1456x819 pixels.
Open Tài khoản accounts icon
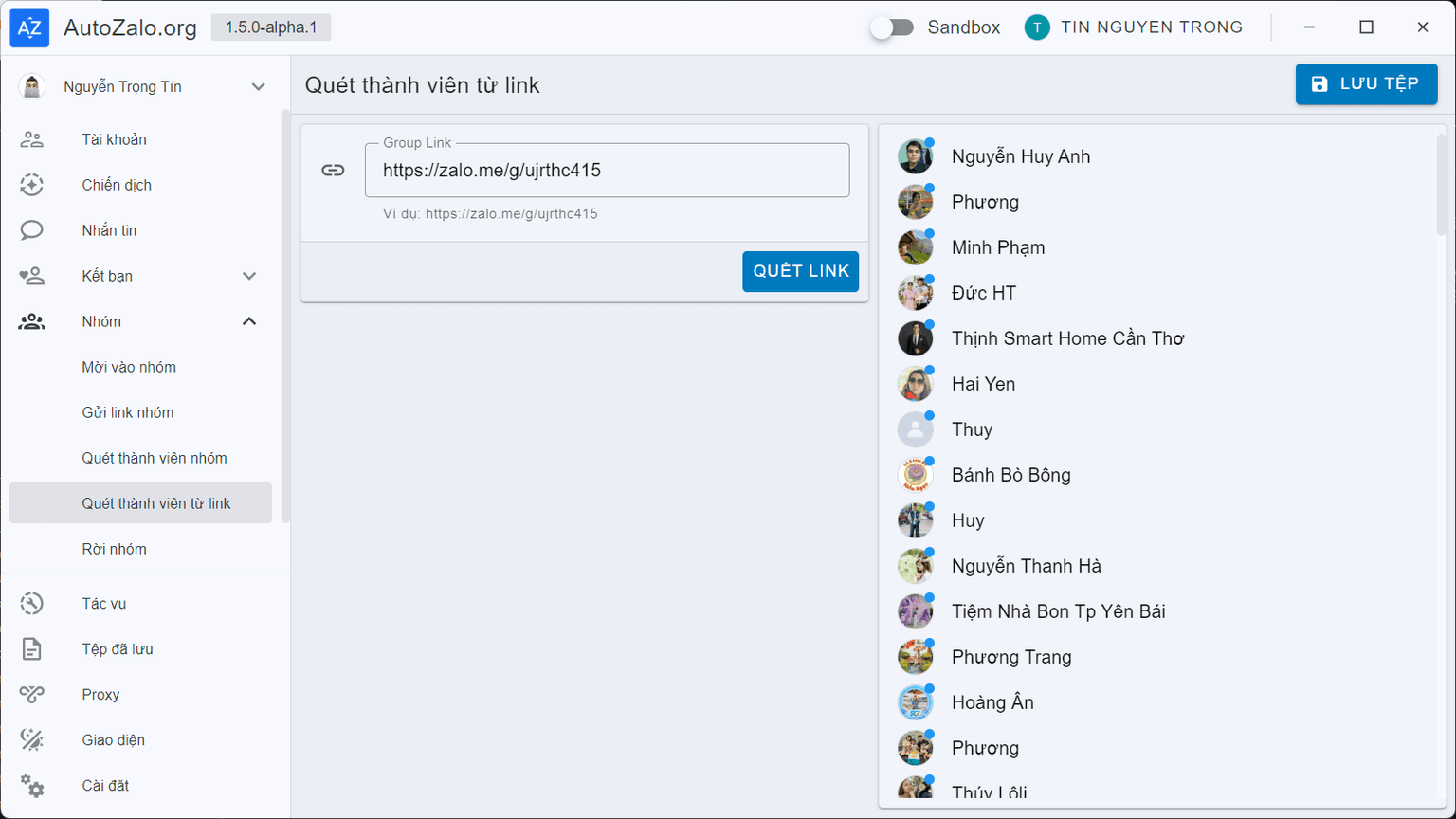pos(32,139)
